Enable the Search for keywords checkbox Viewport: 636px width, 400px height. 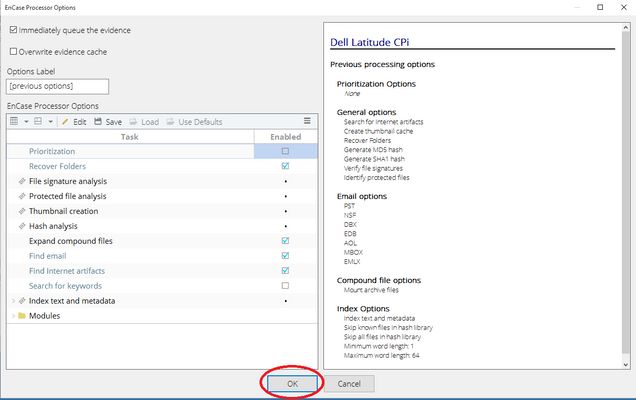click(x=286, y=286)
